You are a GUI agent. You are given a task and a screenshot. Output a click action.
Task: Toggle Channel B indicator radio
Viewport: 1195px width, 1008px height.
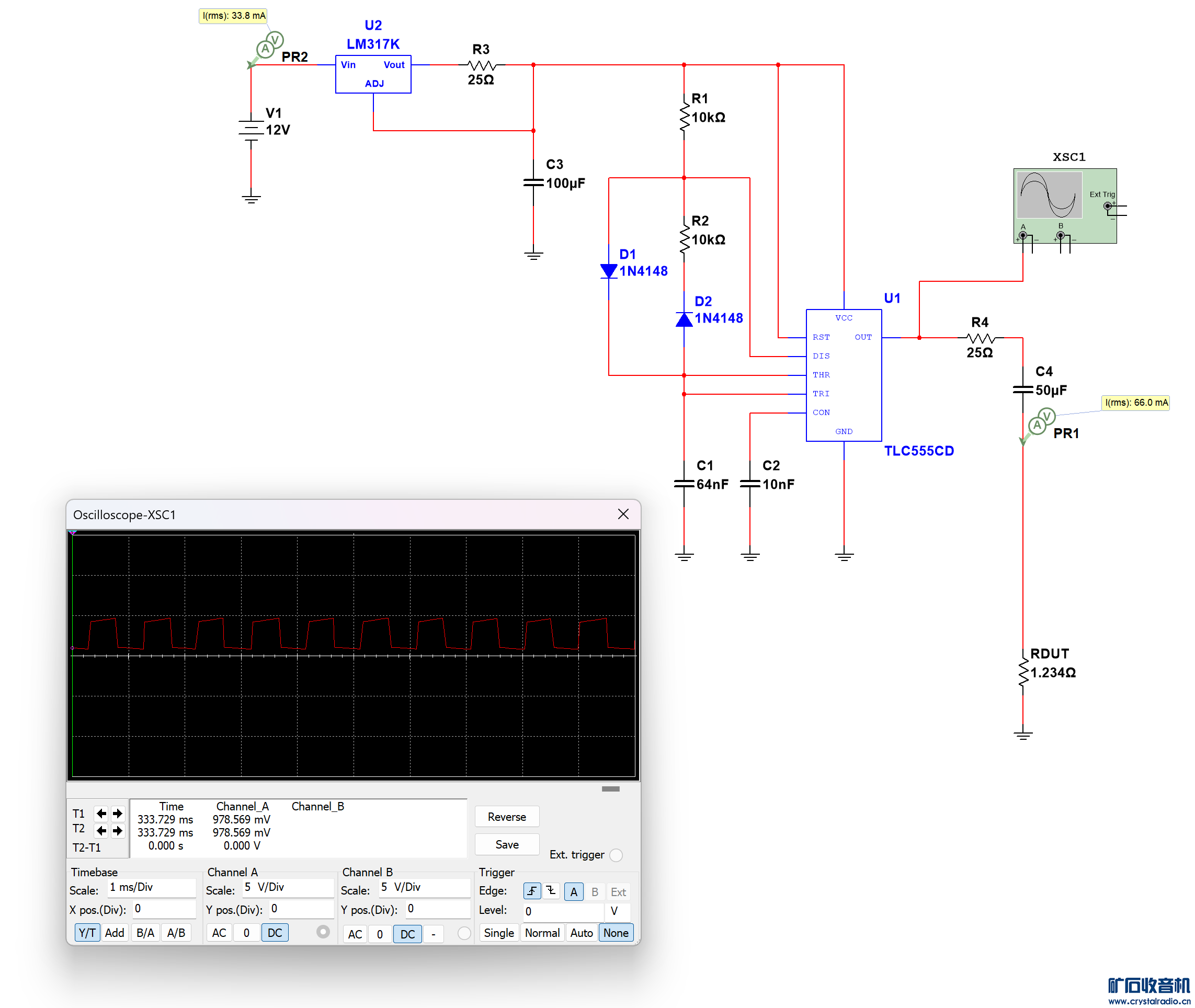click(464, 933)
